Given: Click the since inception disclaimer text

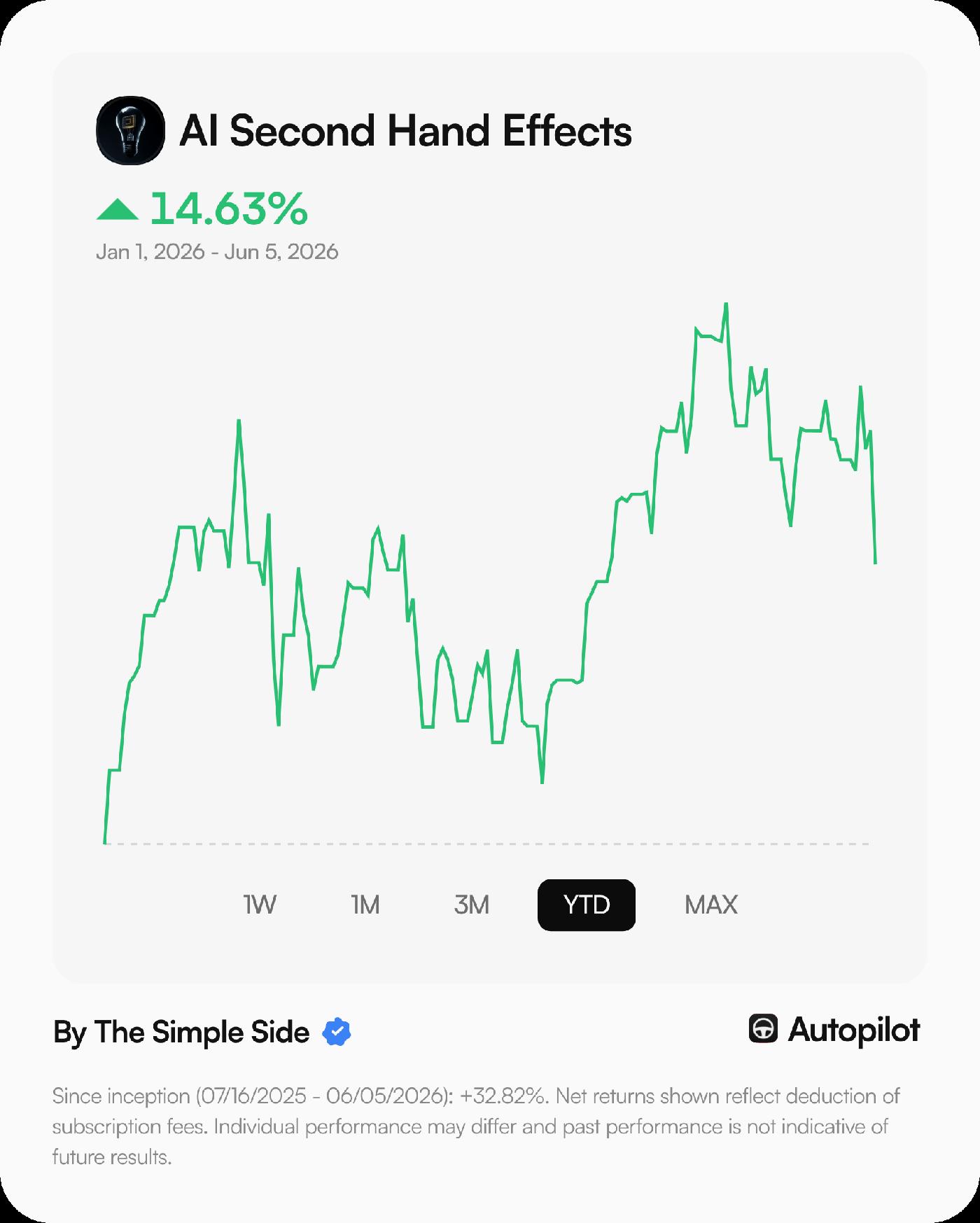Looking at the screenshot, I should [x=475, y=1126].
